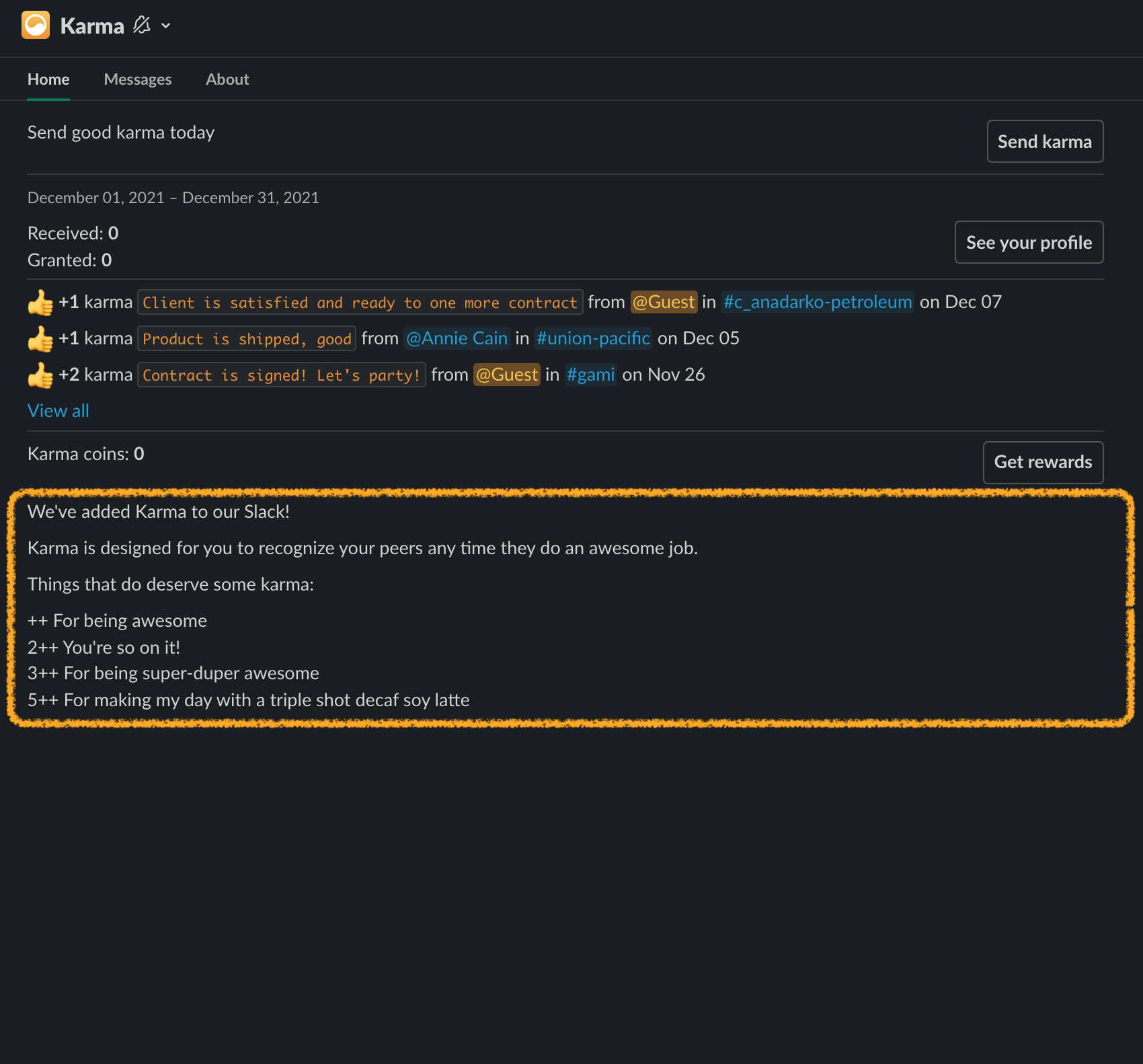Click 'Send good karma today' text
Viewport: 1143px width, 1064px height.
[121, 132]
